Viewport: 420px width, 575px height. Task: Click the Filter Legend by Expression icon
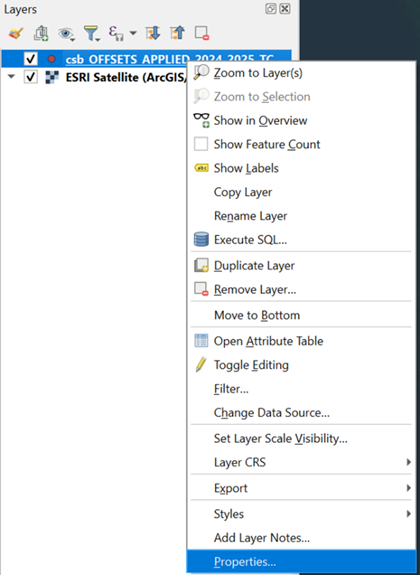pyautogui.click(x=116, y=33)
